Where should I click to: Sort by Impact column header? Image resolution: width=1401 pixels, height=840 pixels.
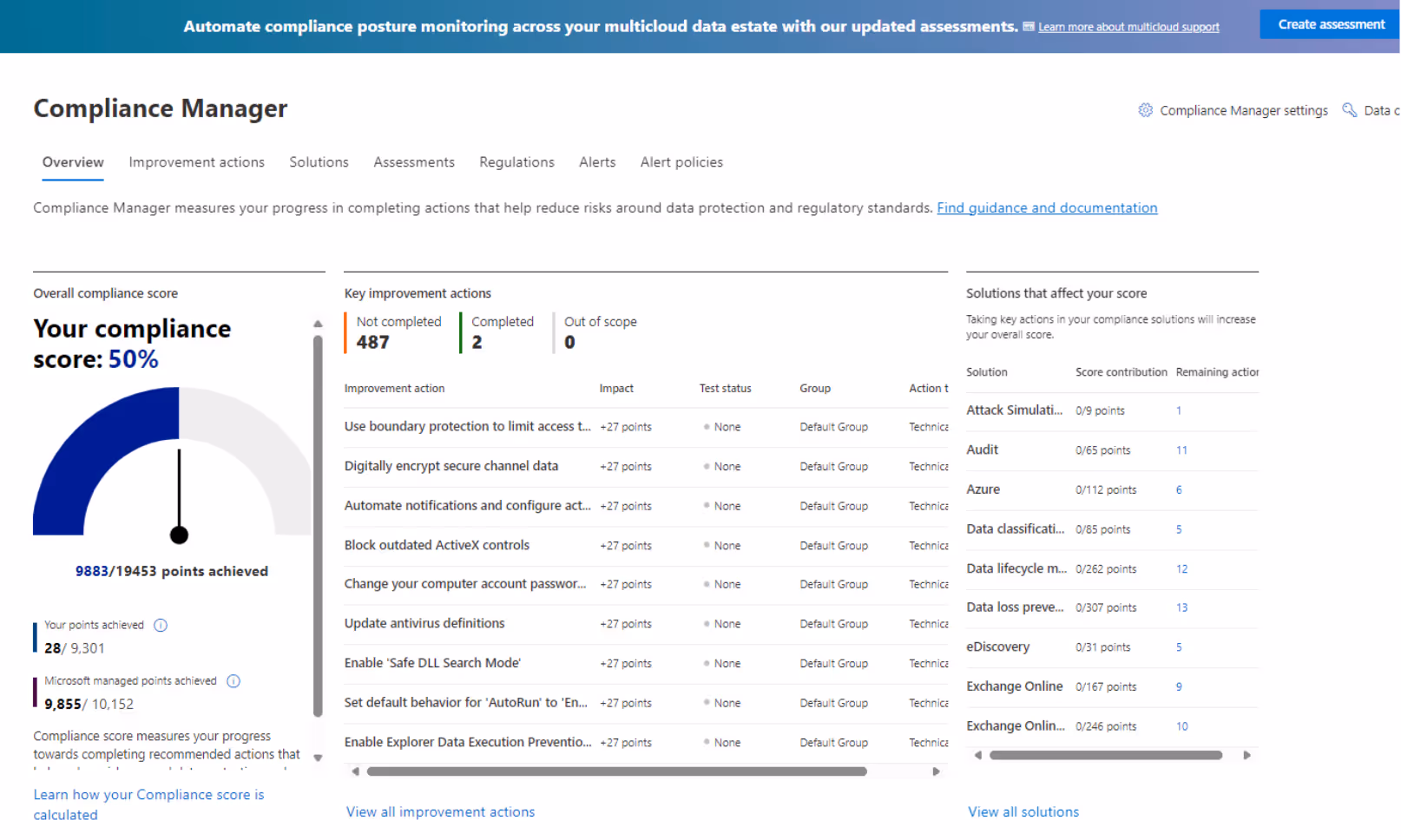(x=616, y=389)
